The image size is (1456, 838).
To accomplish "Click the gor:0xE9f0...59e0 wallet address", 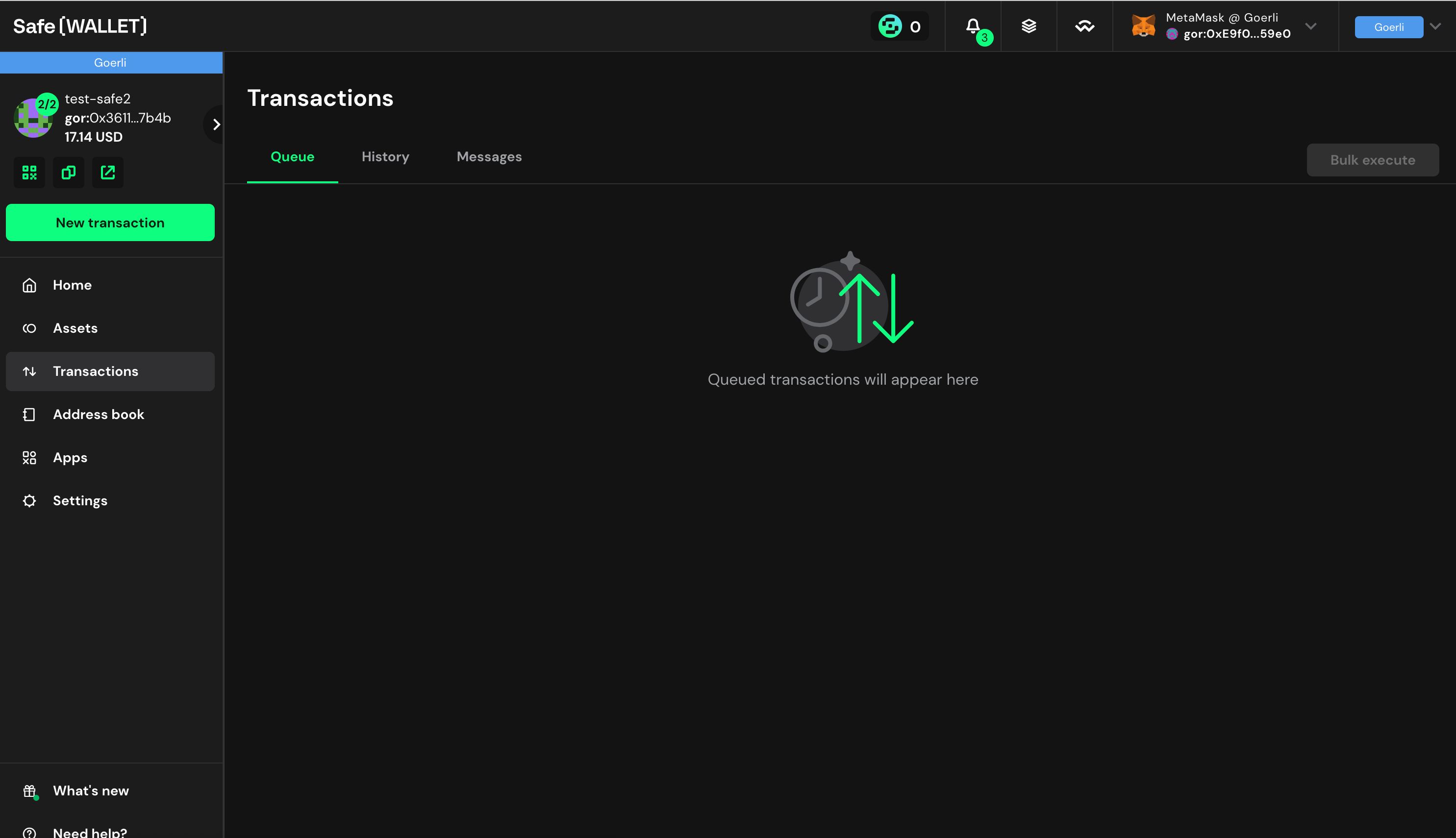I will point(1237,34).
